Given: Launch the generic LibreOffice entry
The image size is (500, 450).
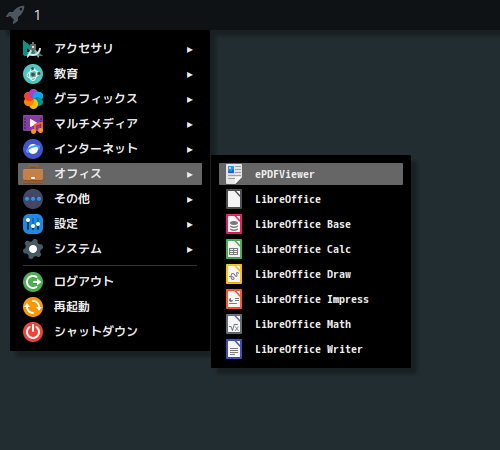Looking at the screenshot, I should point(311,199).
